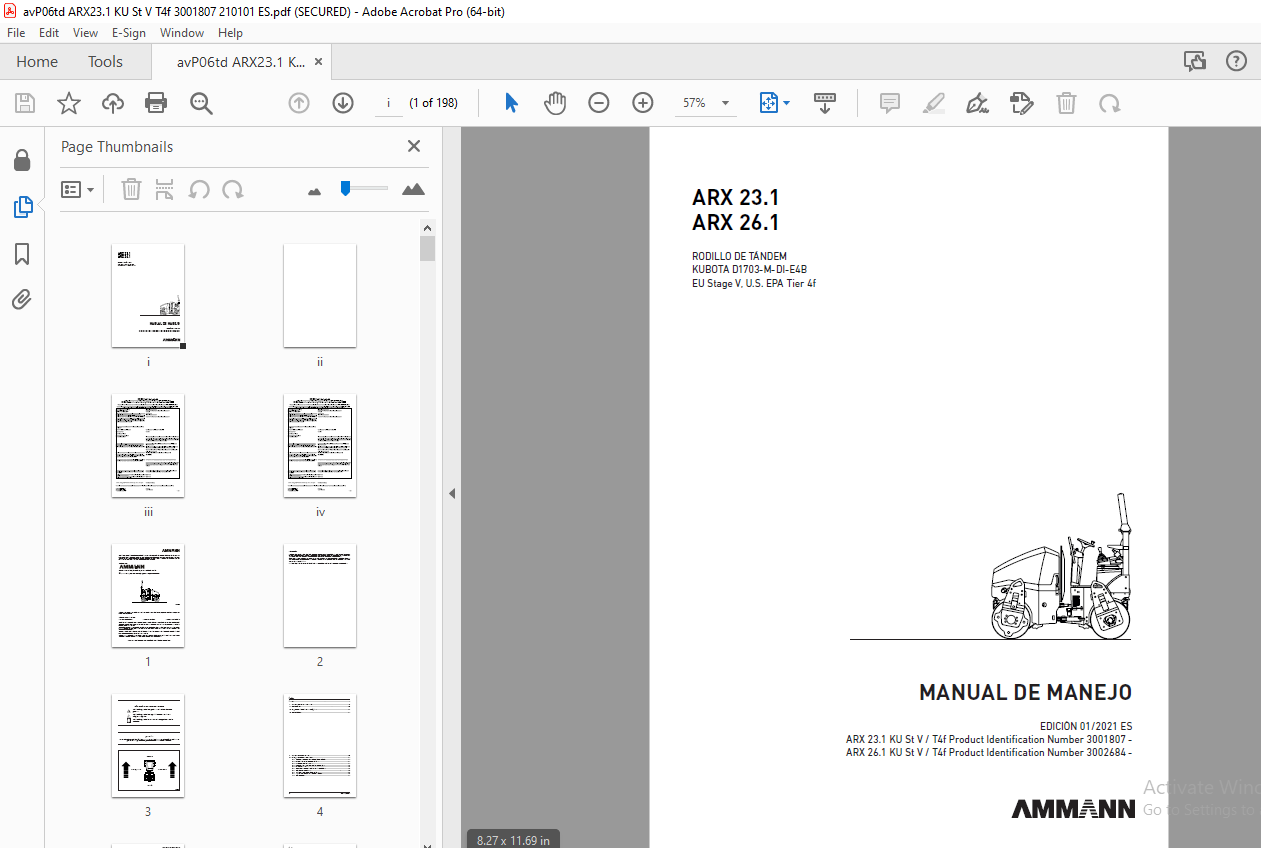The height and width of the screenshot is (848, 1261).
Task: Open the security lock panel
Action: 22,161
